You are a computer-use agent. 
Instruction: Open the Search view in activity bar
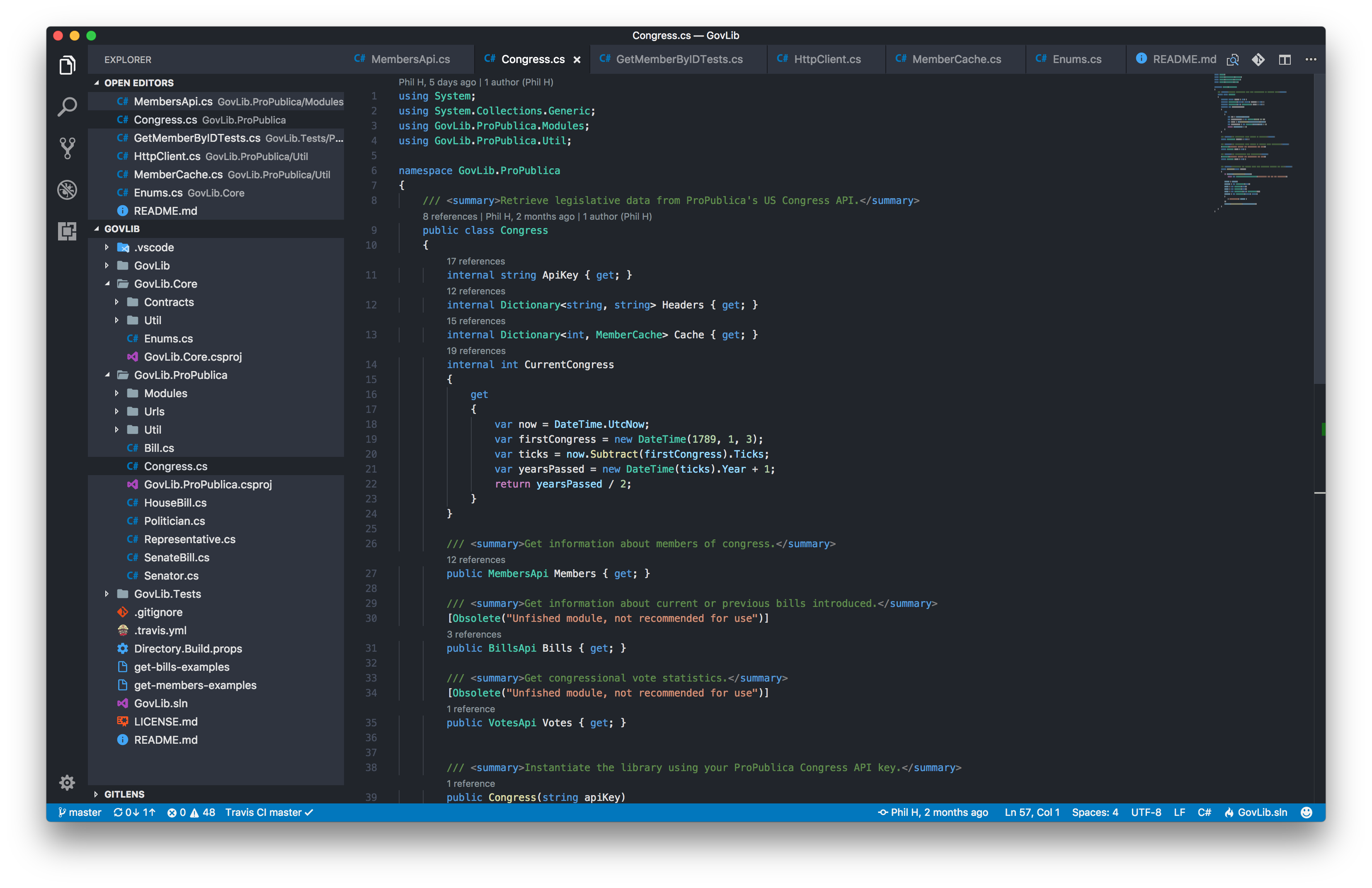(67, 107)
